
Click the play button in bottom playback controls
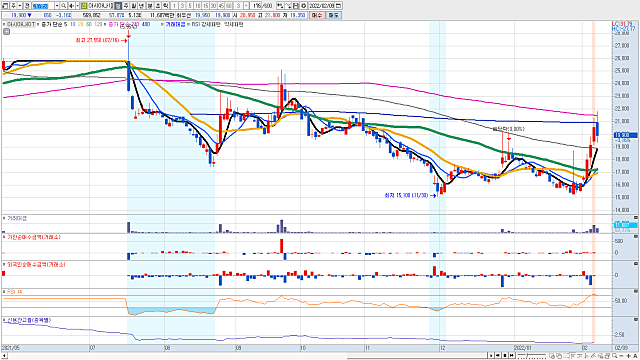491,356
